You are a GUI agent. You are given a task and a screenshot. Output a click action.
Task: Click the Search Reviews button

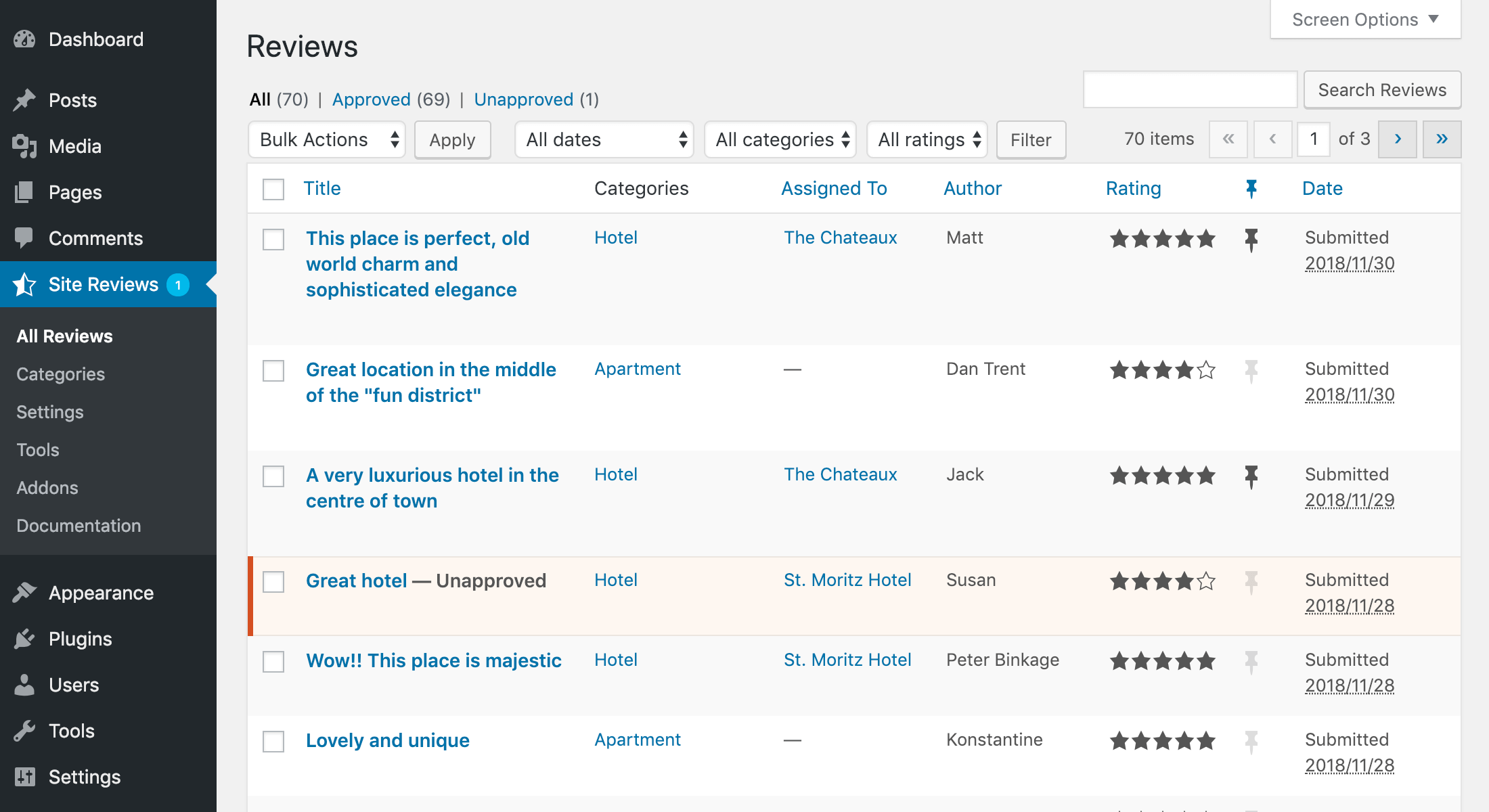tap(1382, 90)
